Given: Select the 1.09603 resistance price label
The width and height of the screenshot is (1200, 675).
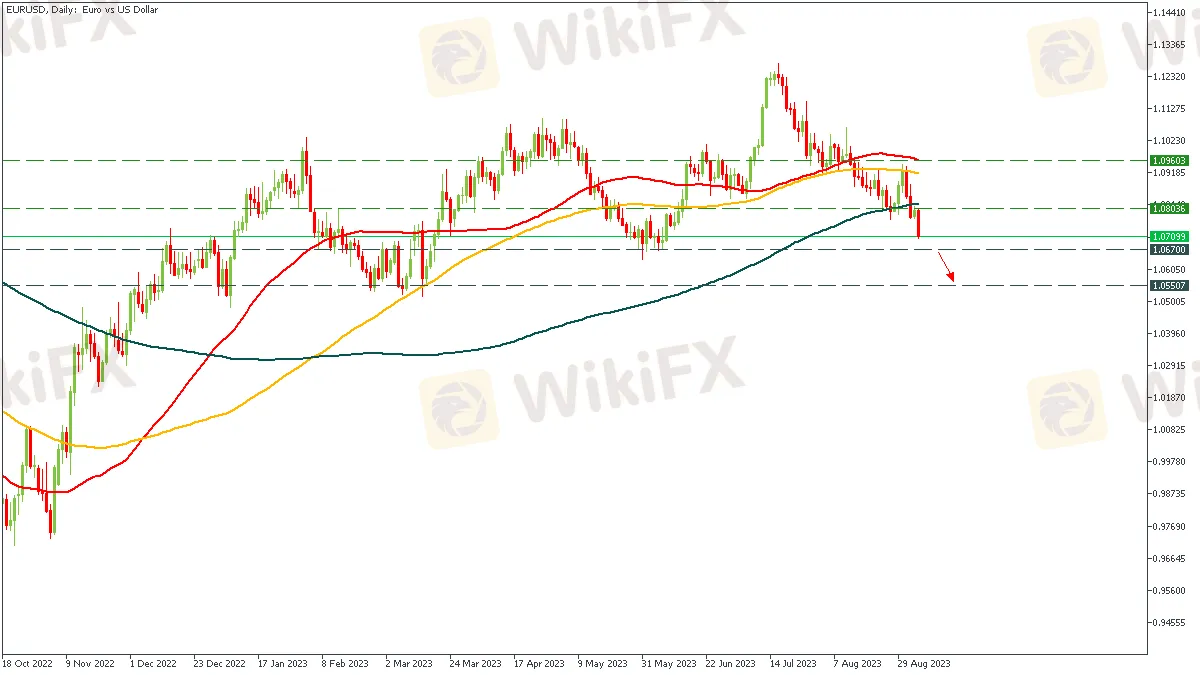Looking at the screenshot, I should 1168,160.
